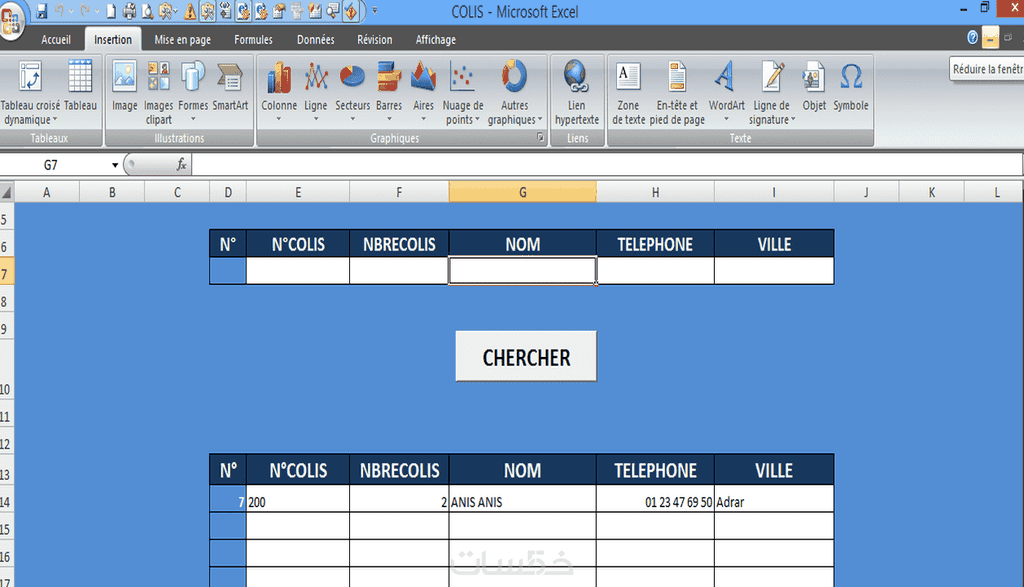Image resolution: width=1024 pixels, height=587 pixels.
Task: Switch to the Formules tab
Action: 253,40
